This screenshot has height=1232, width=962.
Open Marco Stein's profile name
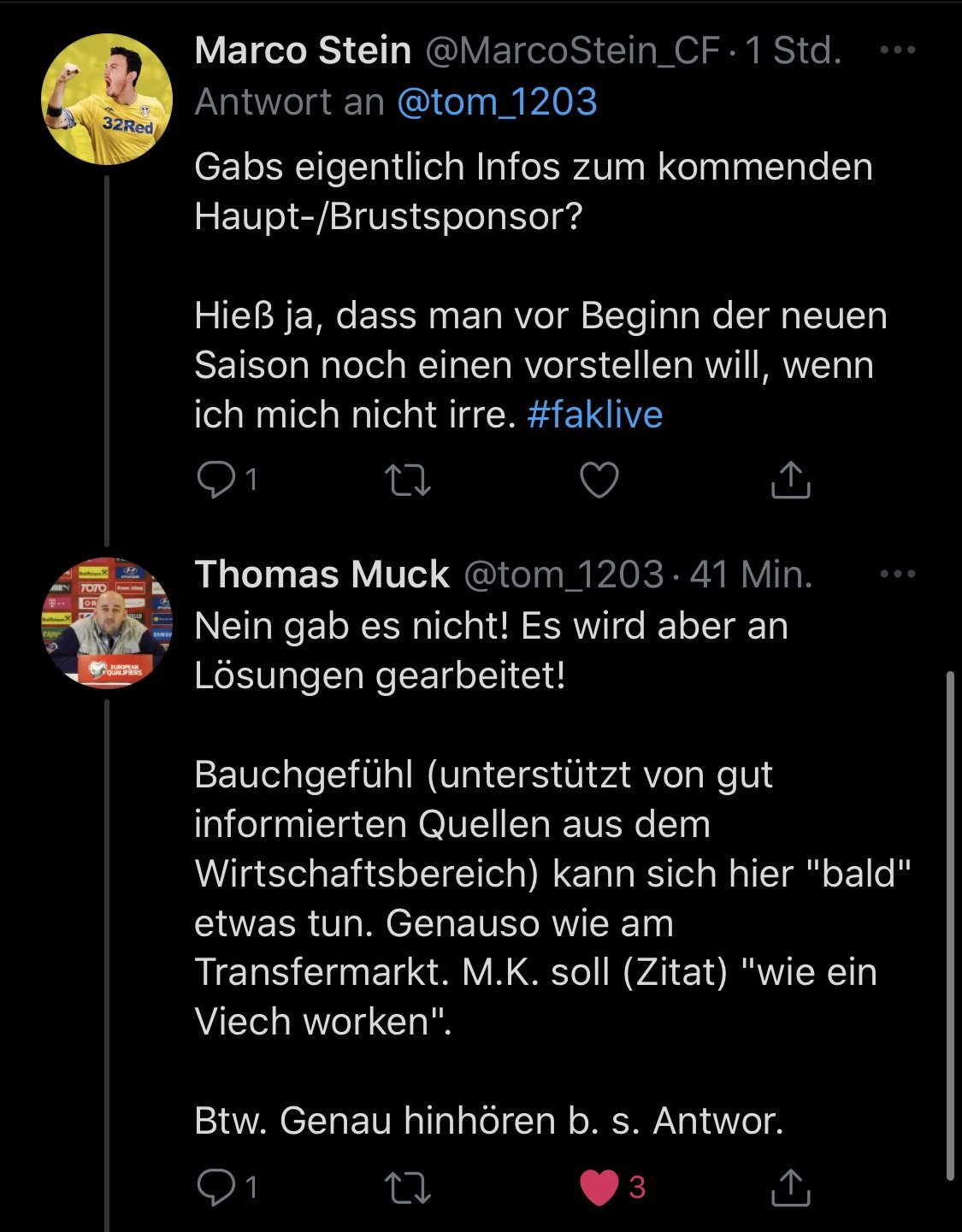pos(303,50)
